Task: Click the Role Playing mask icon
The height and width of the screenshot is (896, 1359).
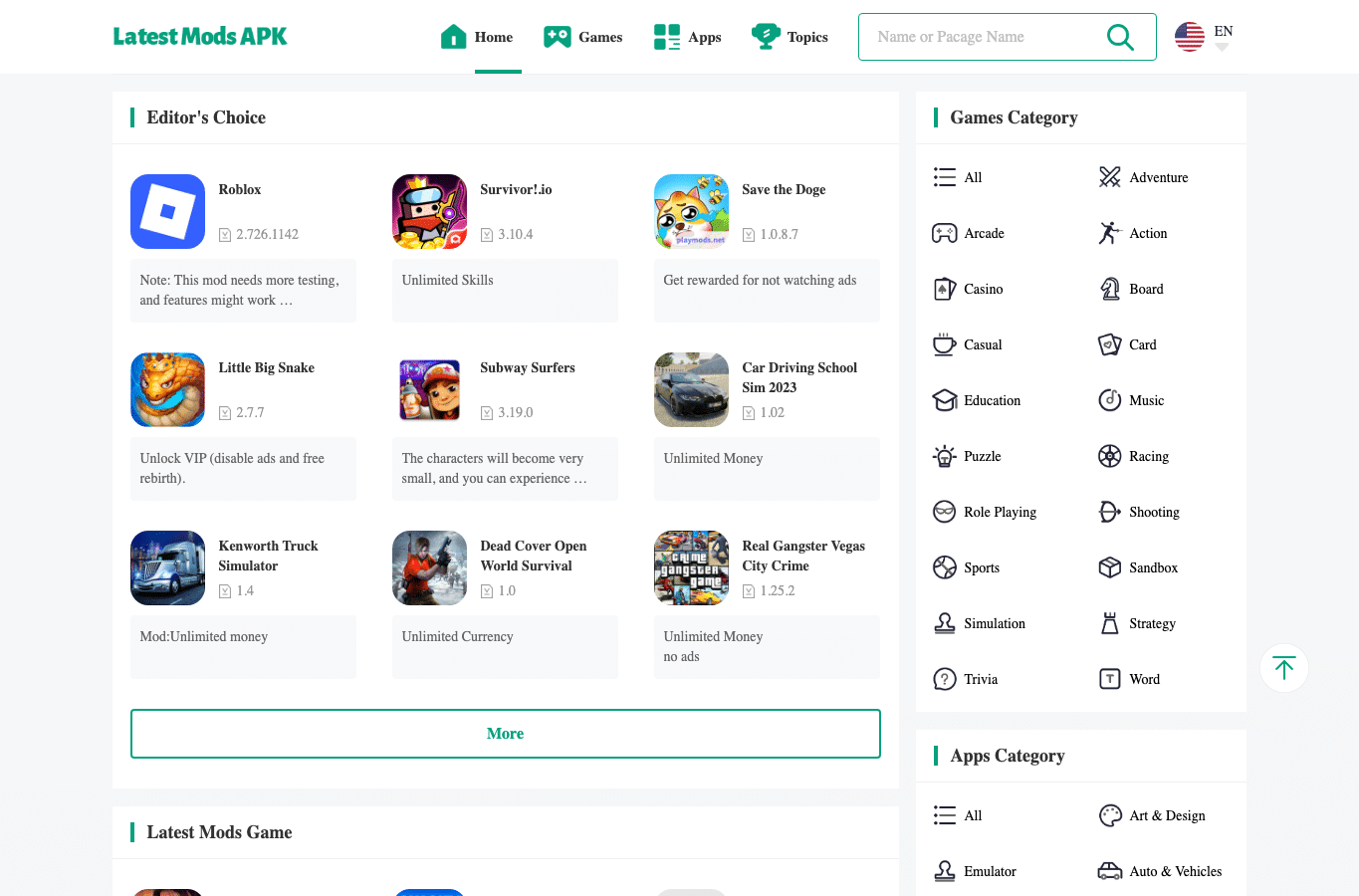Action: (x=944, y=512)
